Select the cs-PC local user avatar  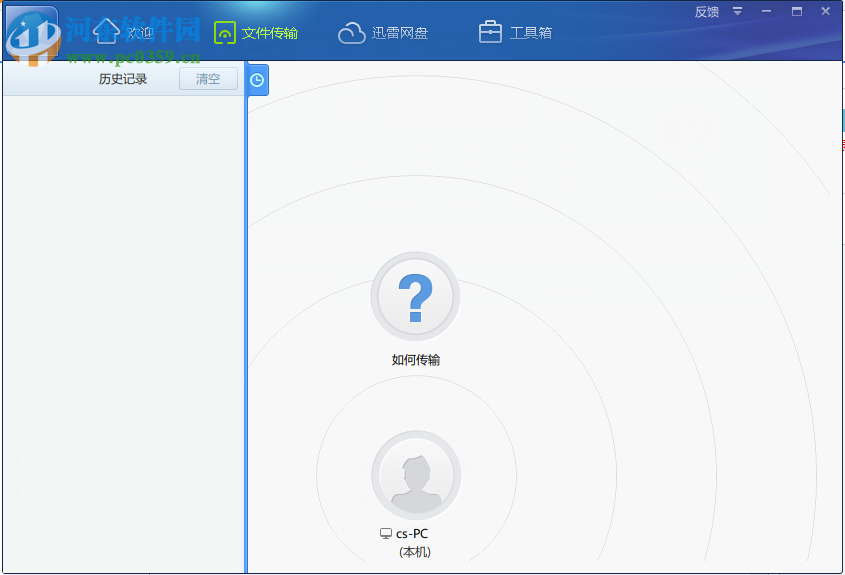(415, 475)
